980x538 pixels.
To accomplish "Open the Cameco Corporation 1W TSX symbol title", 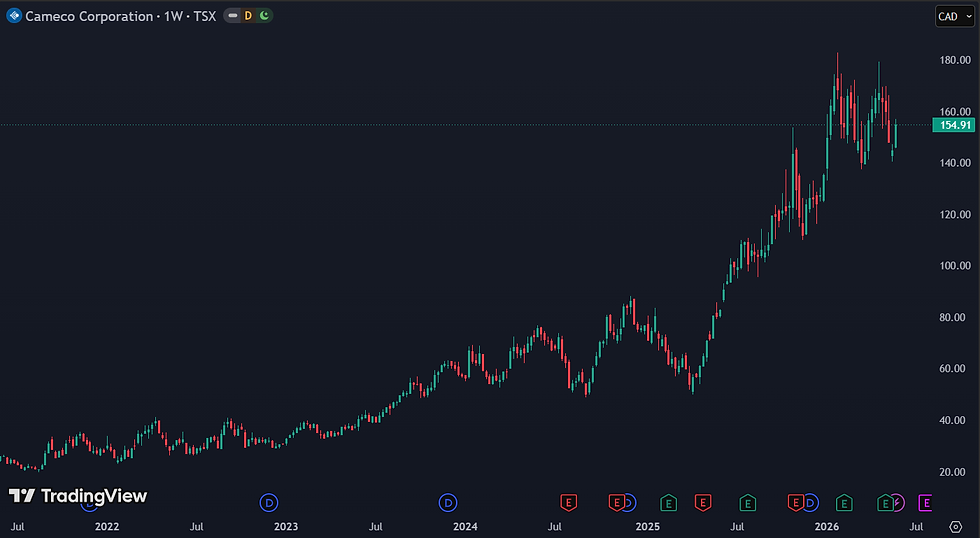I will coord(121,16).
